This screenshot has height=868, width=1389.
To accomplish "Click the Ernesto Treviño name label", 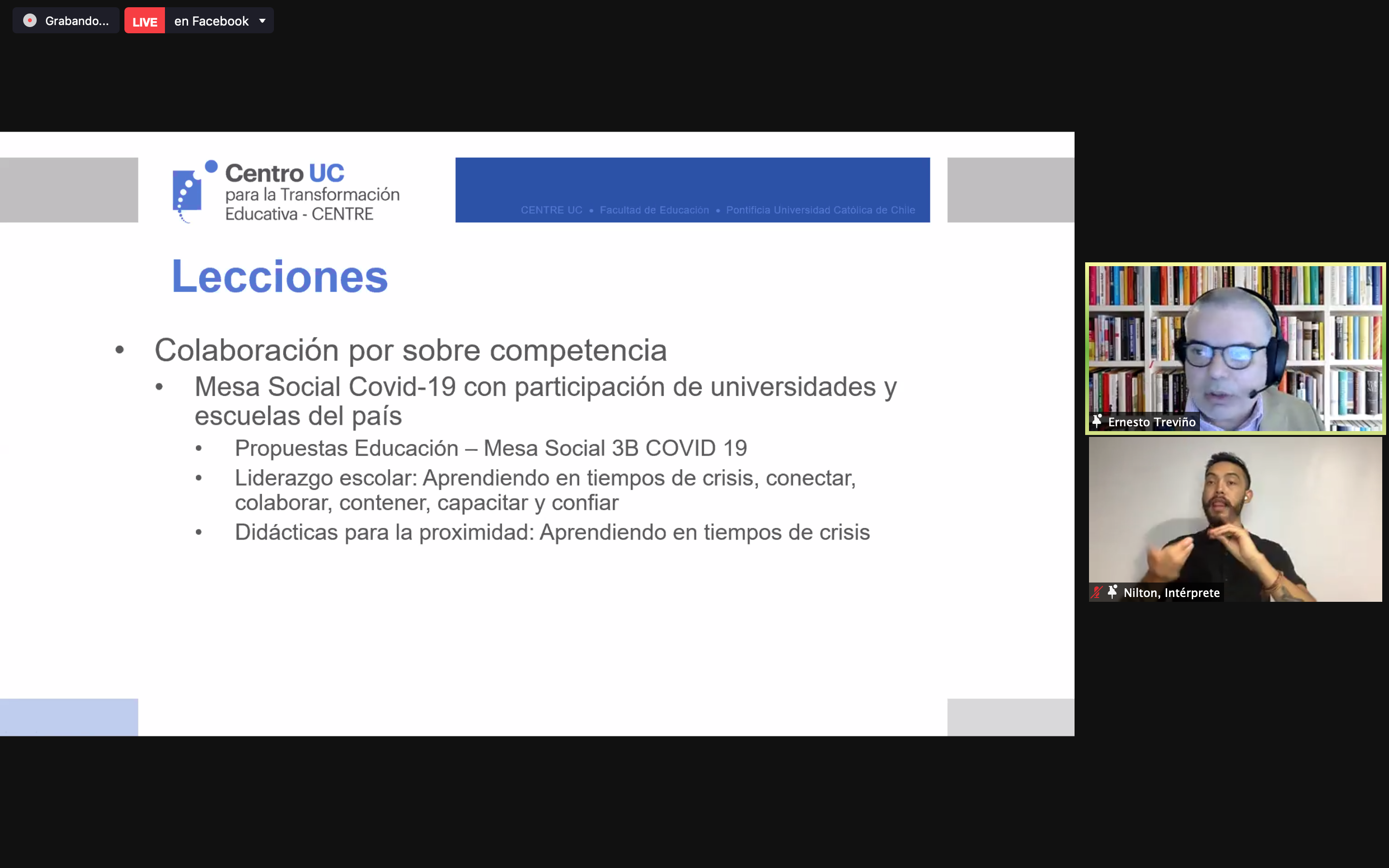I will pyautogui.click(x=1151, y=422).
